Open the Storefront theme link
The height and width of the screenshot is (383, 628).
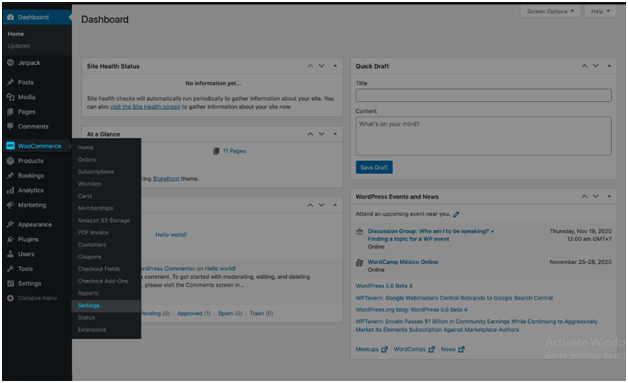click(x=166, y=179)
